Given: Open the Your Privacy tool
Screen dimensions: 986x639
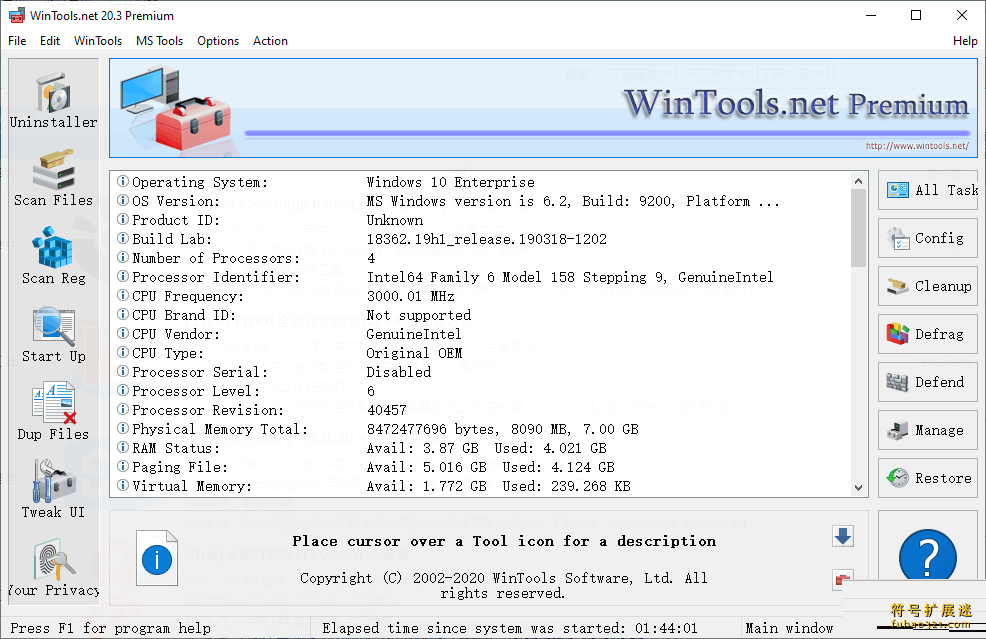Looking at the screenshot, I should [x=53, y=566].
